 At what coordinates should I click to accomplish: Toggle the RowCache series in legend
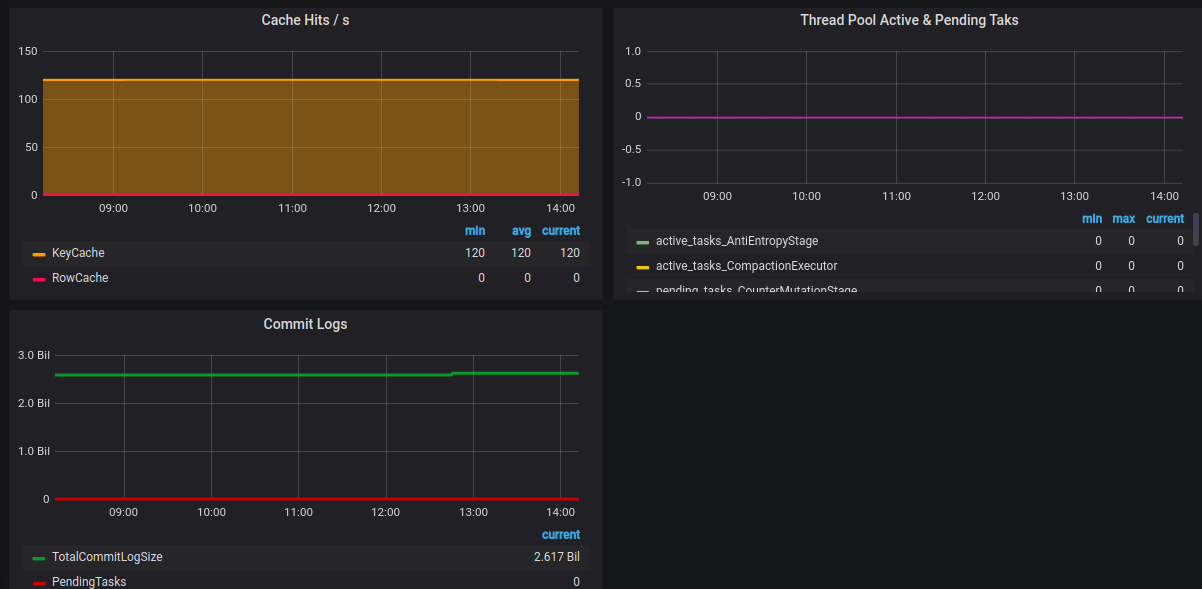click(x=80, y=278)
